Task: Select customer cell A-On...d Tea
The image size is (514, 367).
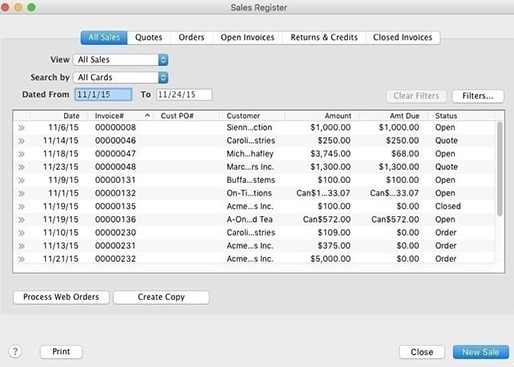Action: (x=250, y=219)
